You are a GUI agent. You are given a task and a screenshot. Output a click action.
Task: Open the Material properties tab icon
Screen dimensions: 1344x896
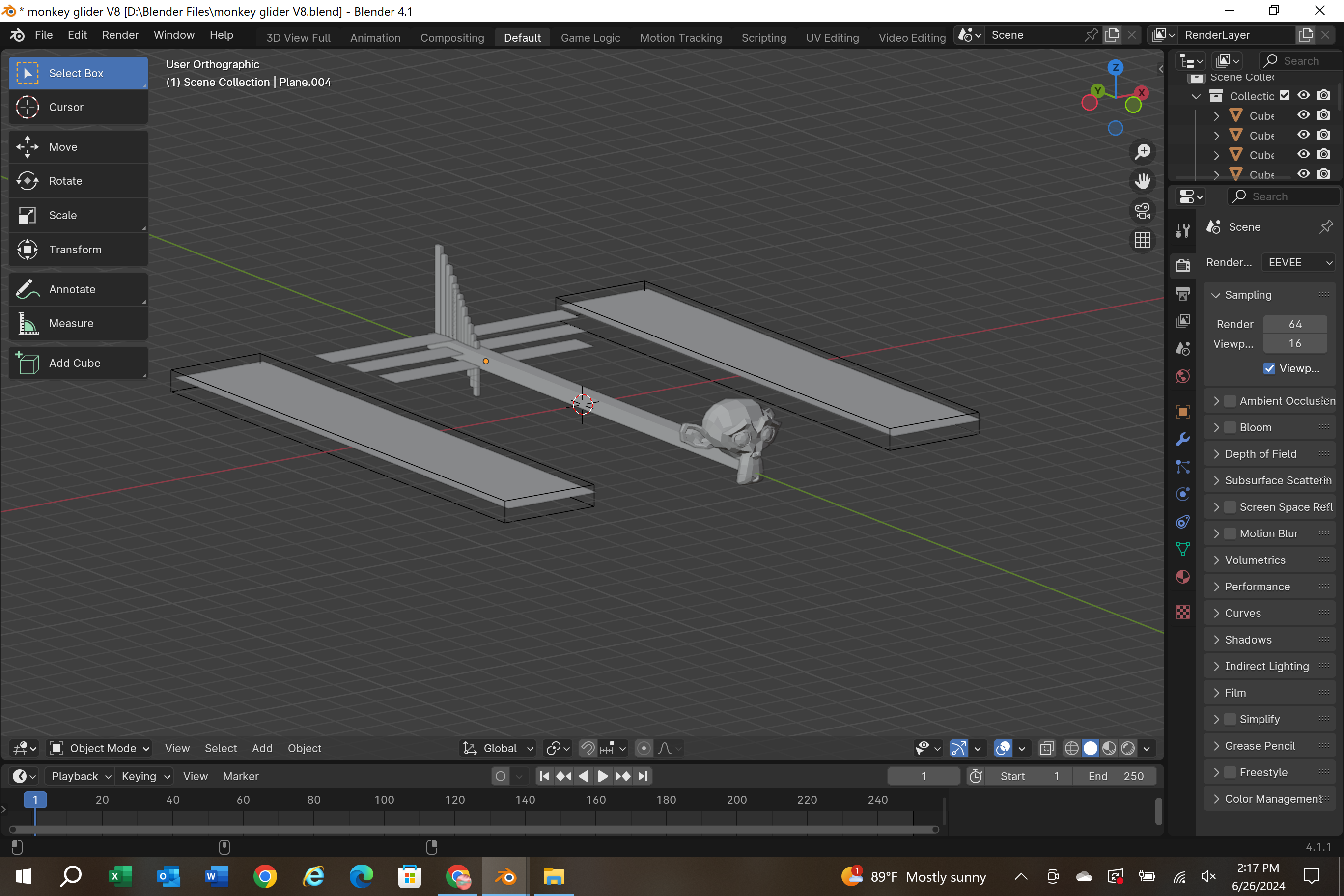pos(1182,577)
